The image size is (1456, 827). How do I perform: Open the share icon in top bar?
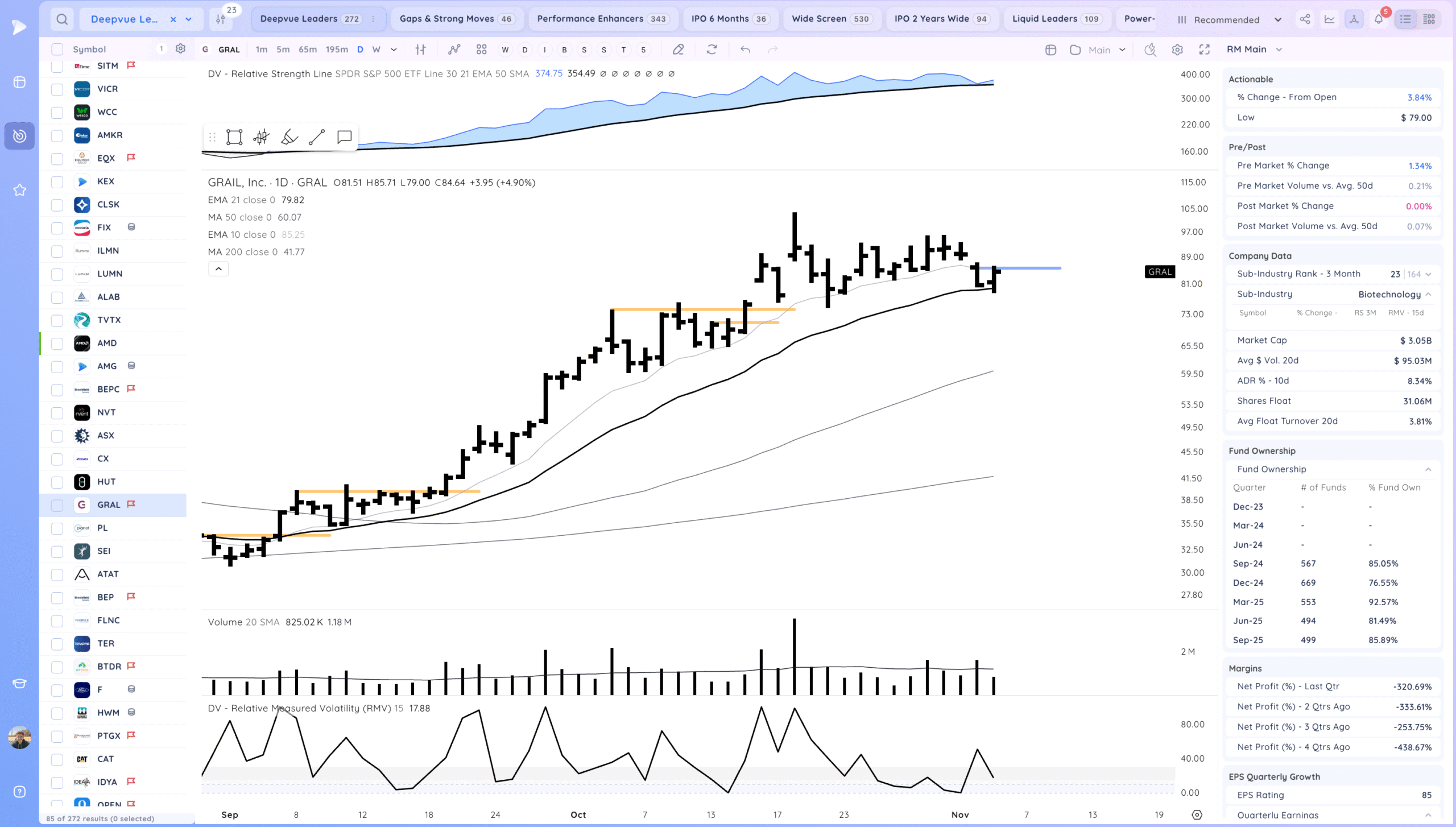pyautogui.click(x=1305, y=19)
